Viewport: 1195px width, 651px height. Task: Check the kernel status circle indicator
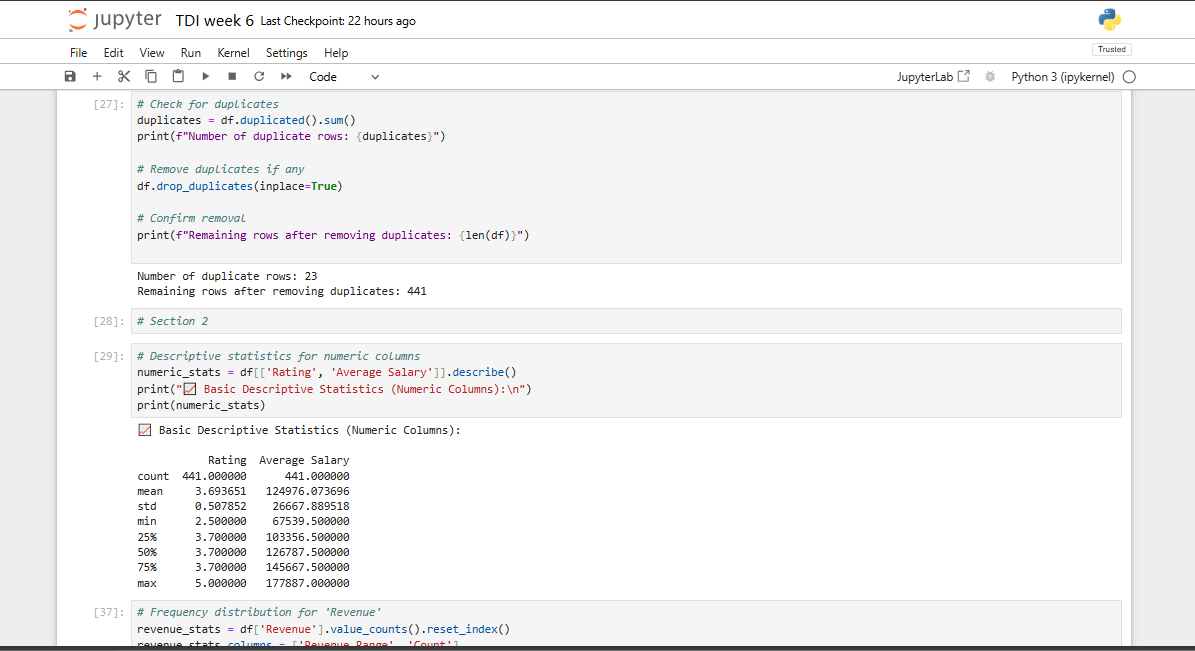tap(1129, 77)
